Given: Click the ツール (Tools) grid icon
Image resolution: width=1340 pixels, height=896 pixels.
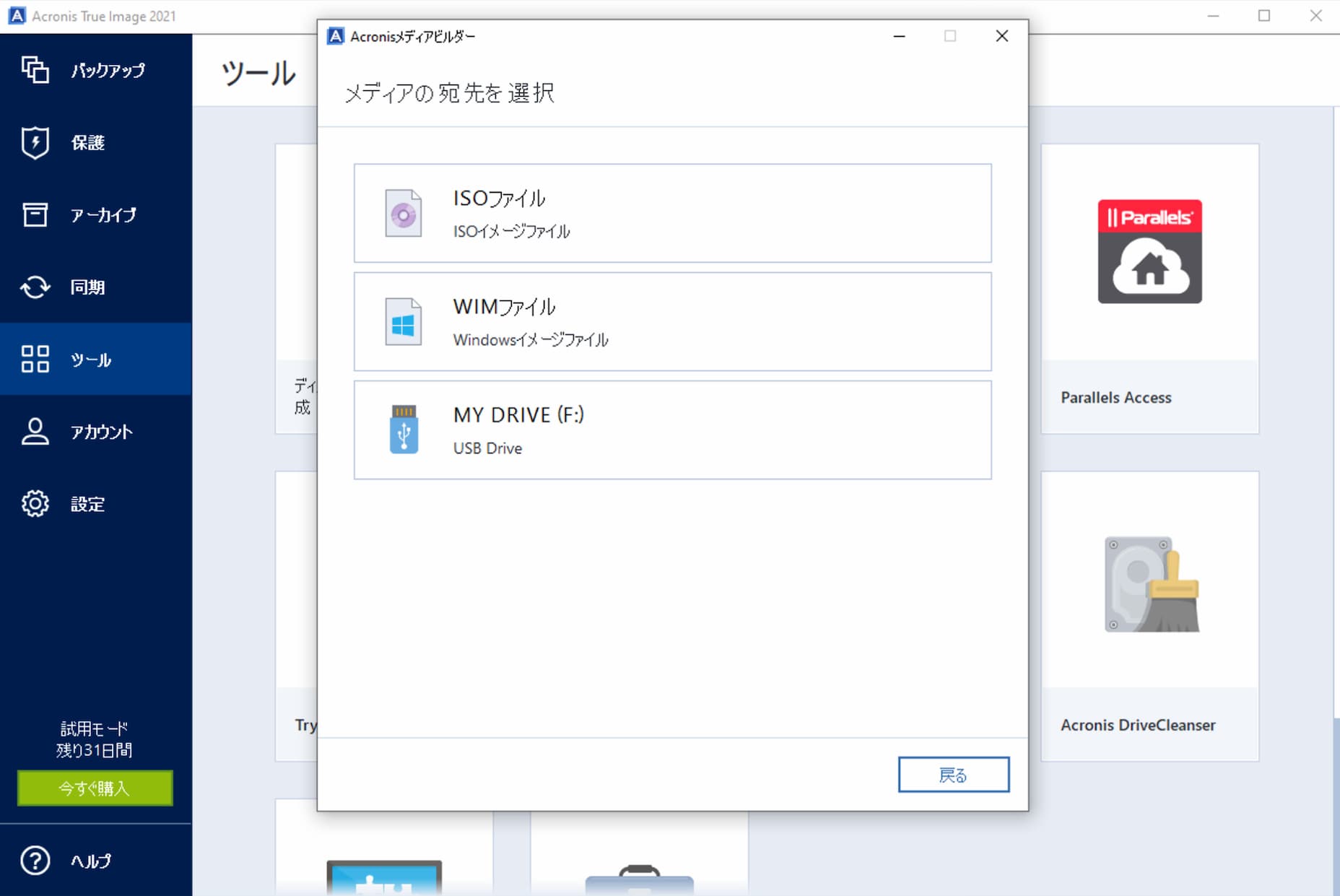Looking at the screenshot, I should coord(35,359).
